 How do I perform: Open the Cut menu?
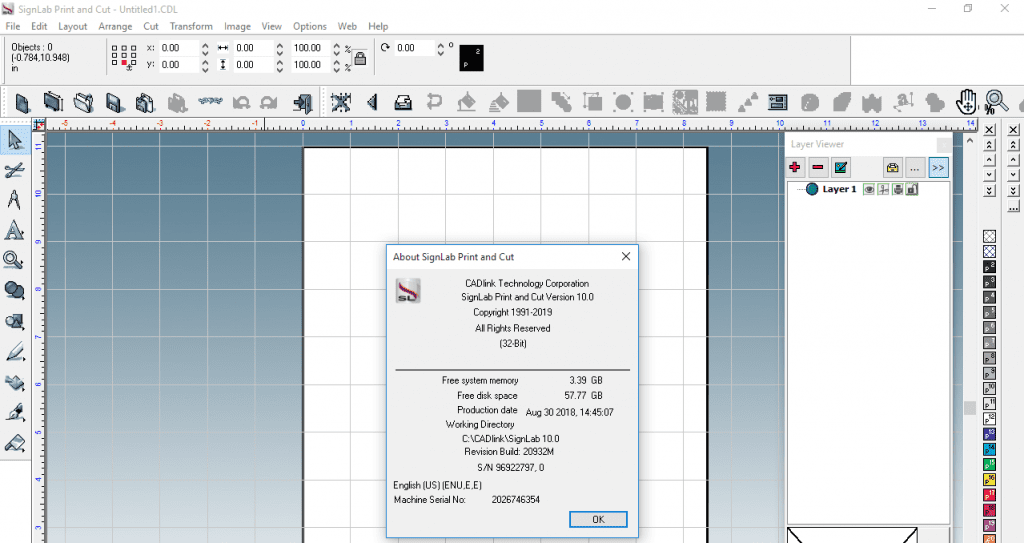click(x=151, y=26)
